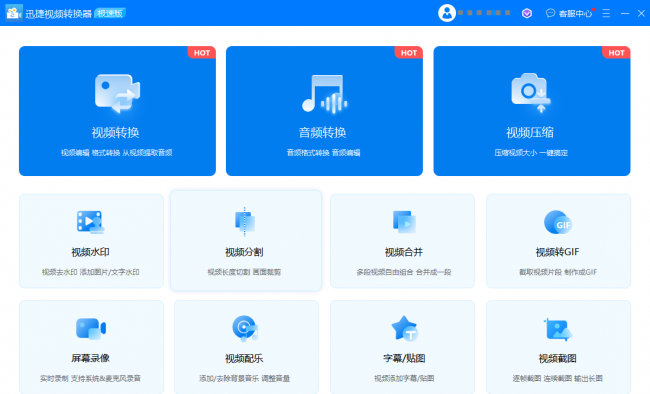Click the 压缩视频大小 一键搞定 description text

click(531, 153)
